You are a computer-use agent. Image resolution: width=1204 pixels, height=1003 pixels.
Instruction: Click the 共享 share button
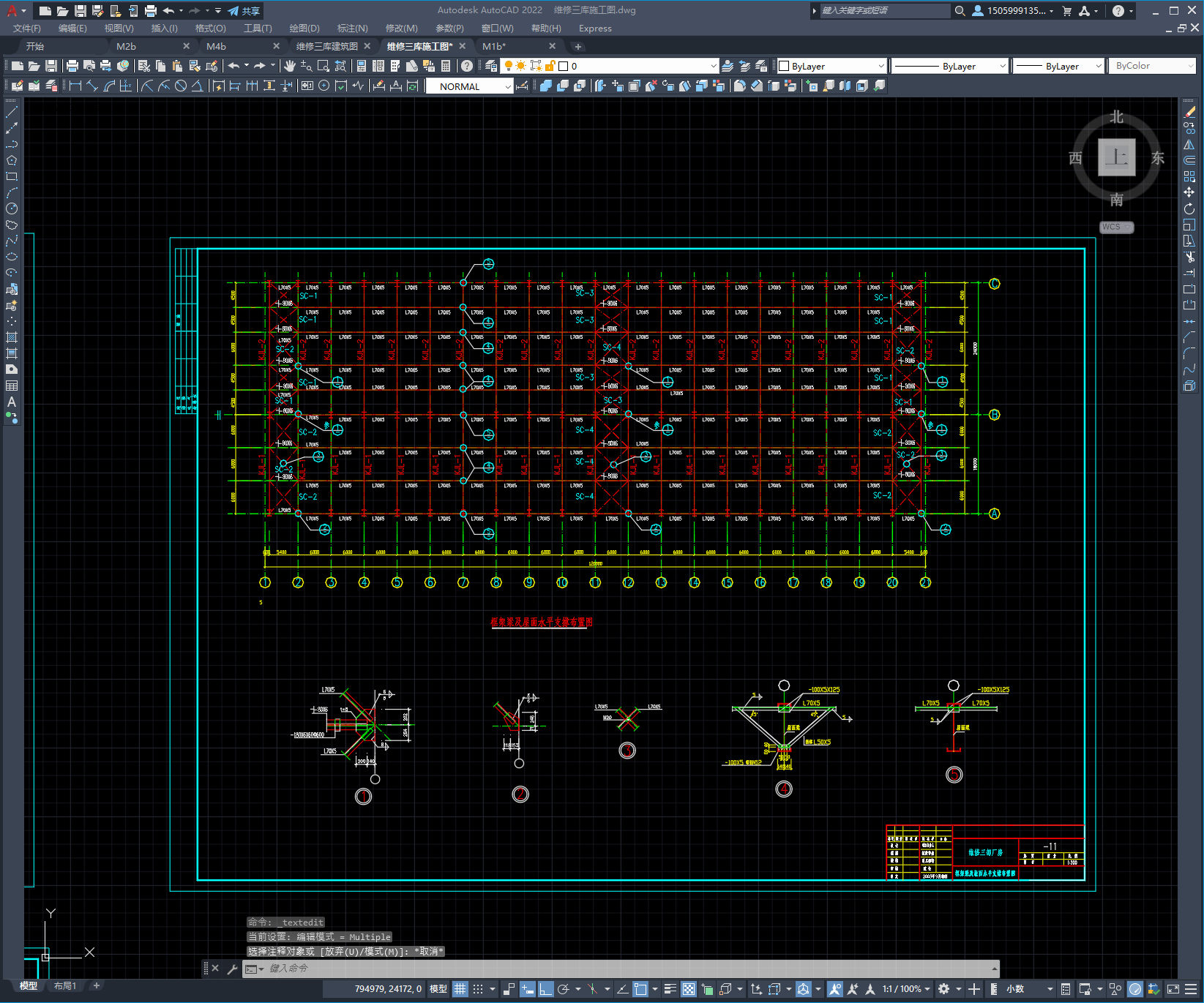tap(244, 11)
